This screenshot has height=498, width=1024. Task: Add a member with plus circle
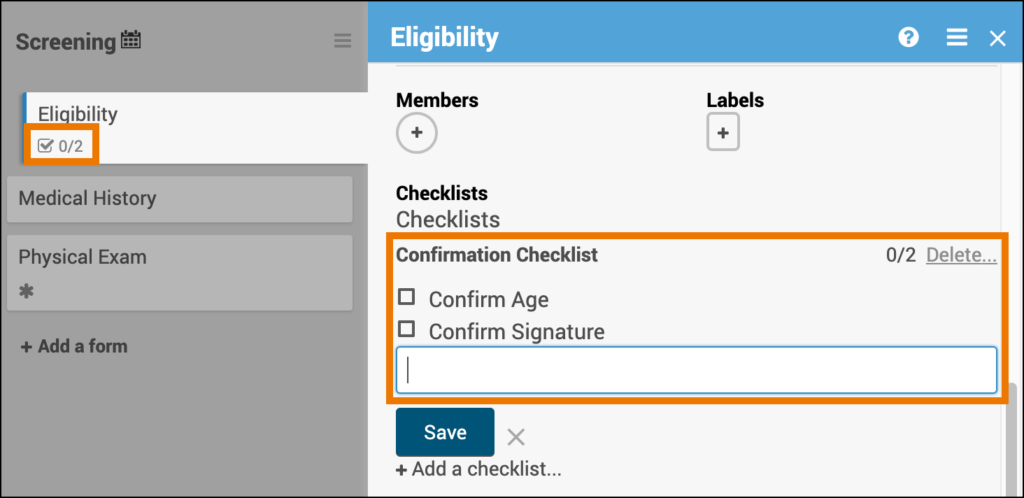tap(417, 133)
